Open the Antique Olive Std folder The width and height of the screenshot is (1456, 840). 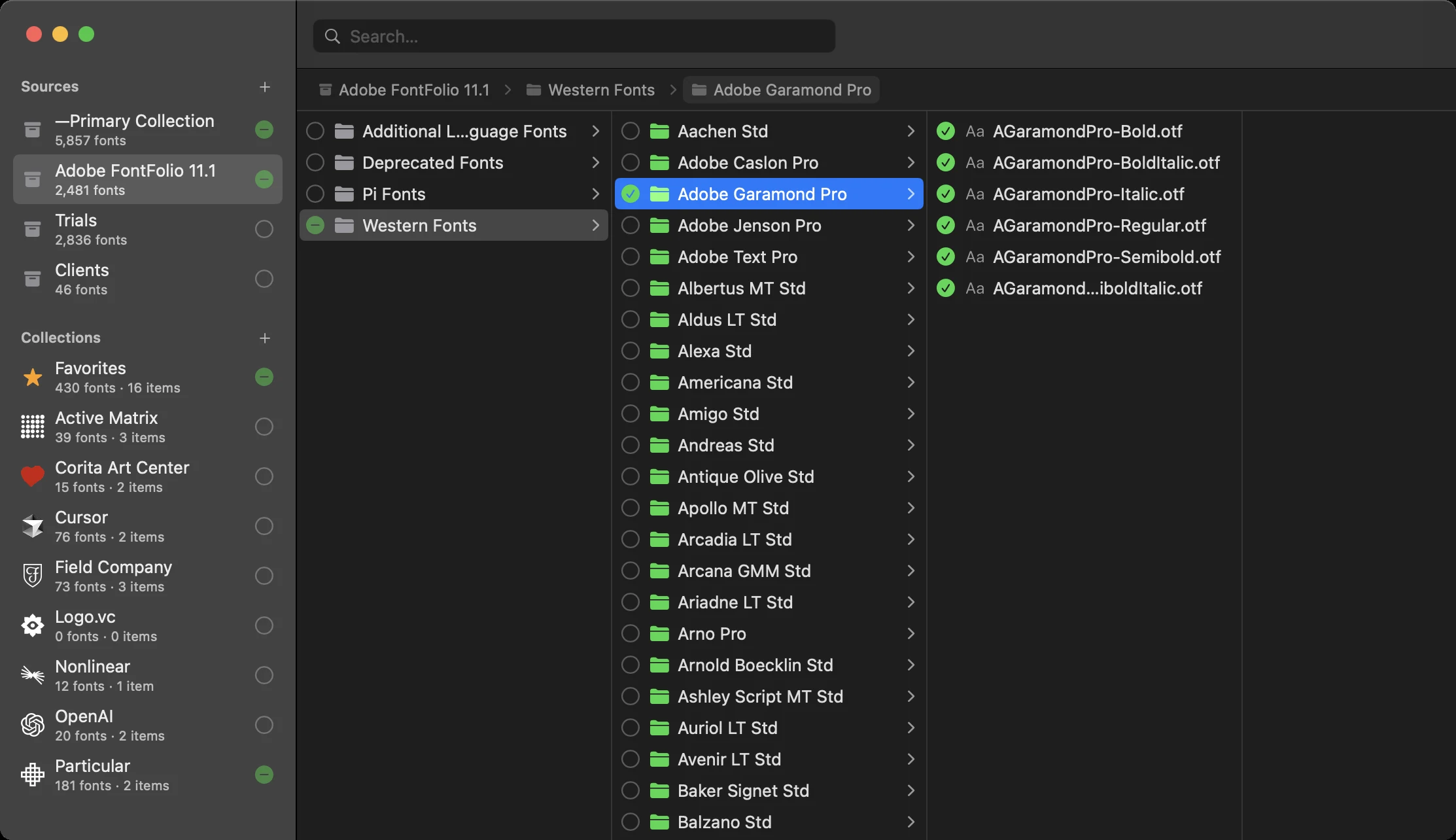(x=769, y=477)
